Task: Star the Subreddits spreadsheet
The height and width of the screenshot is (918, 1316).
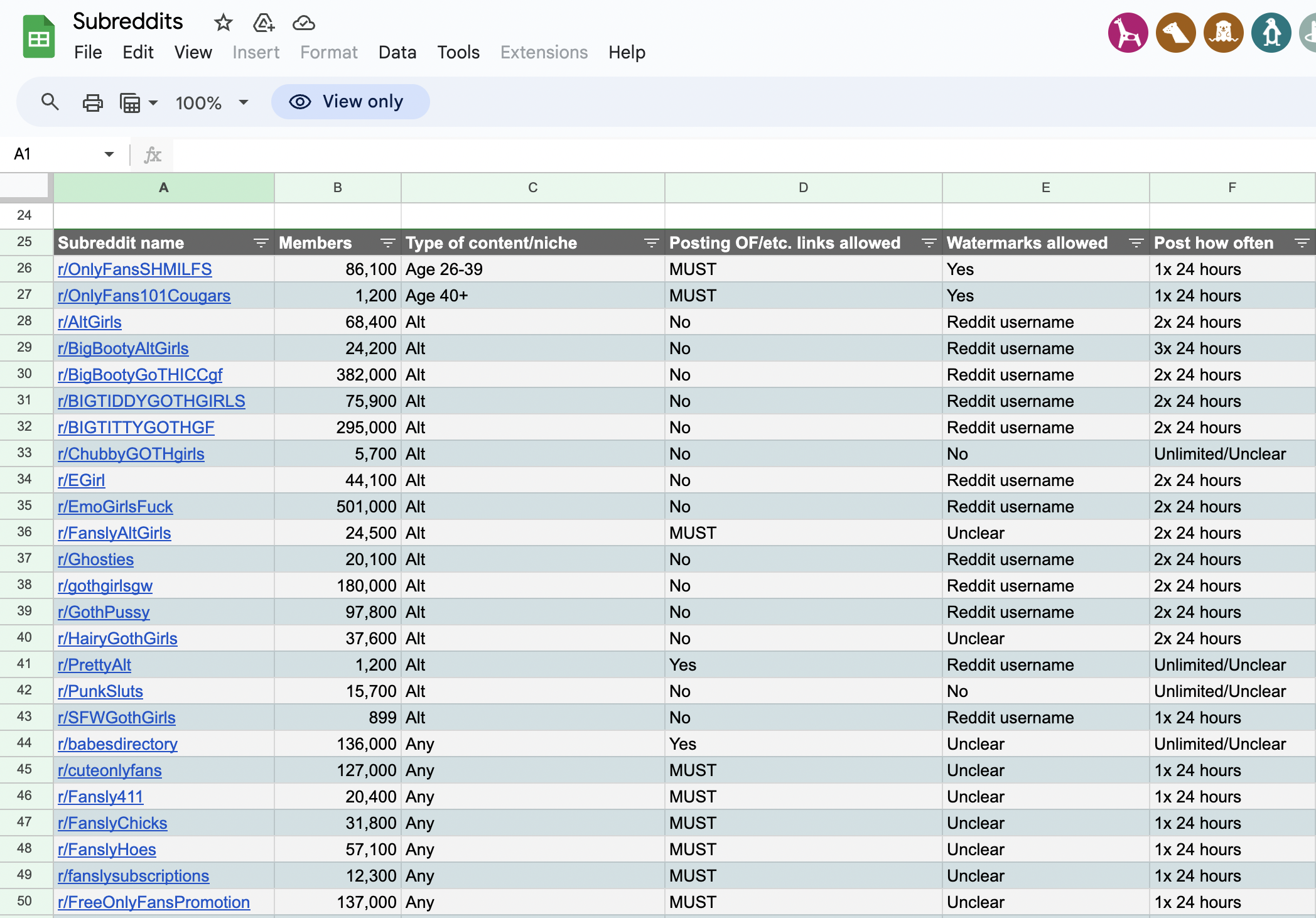Action: (x=223, y=23)
